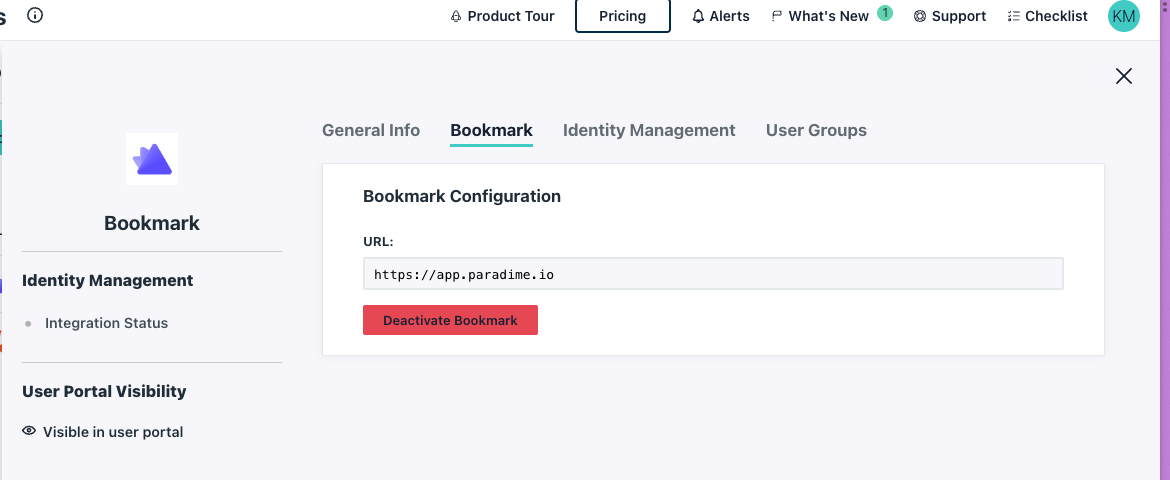1170x480 pixels.
Task: Click the Checklist list icon
Action: click(1013, 16)
